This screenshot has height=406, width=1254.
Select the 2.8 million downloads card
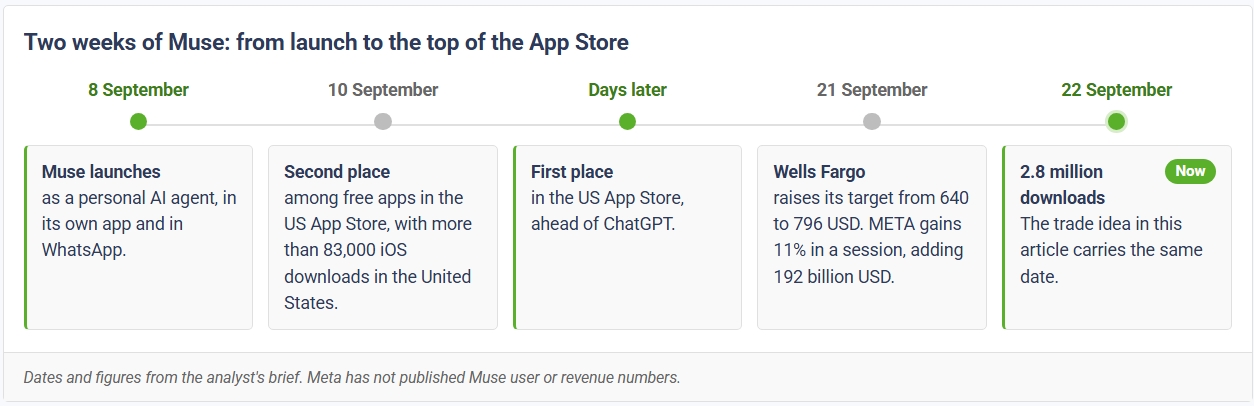(x=1117, y=238)
